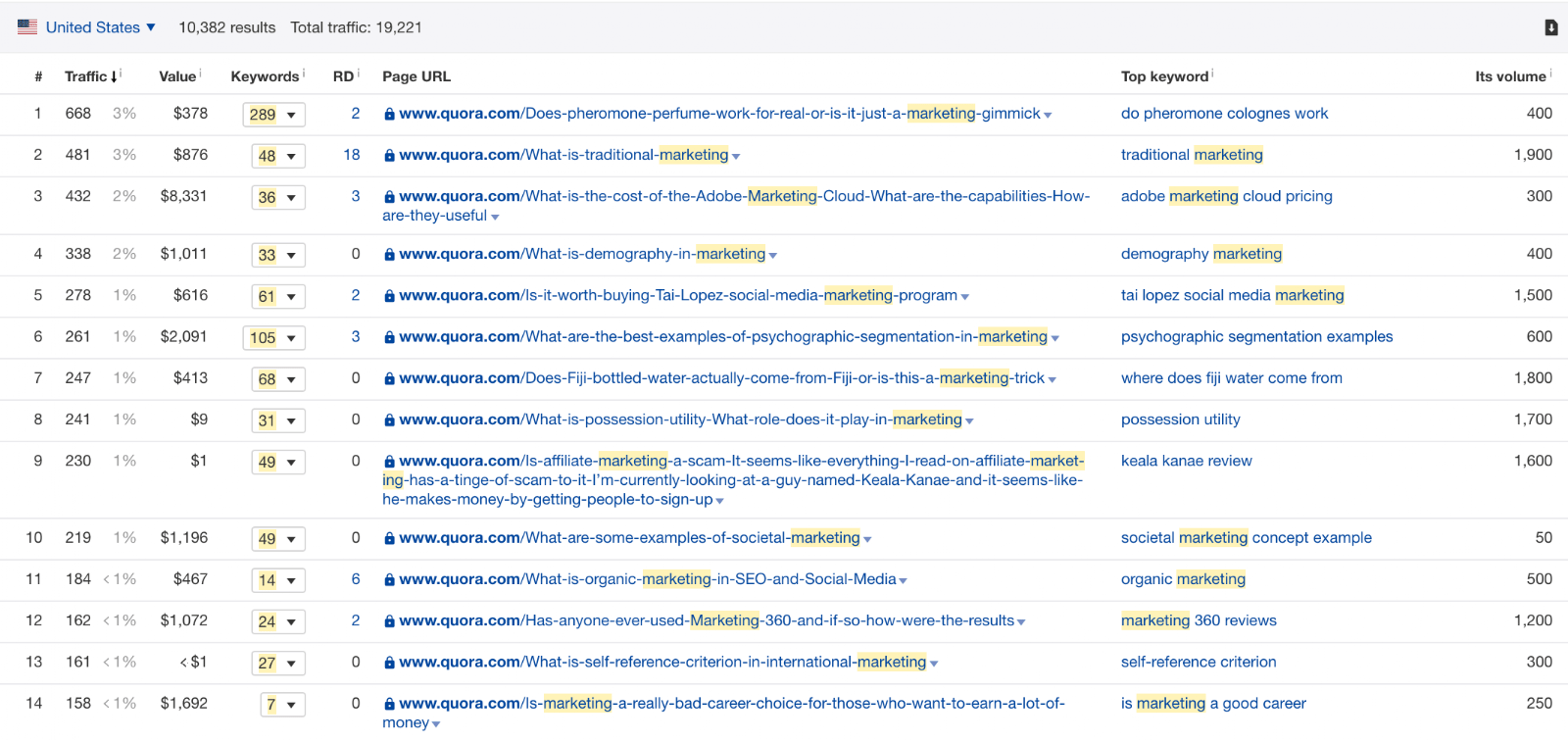Open the United States country dropdown
This screenshot has height=741, width=1568.
(x=101, y=27)
